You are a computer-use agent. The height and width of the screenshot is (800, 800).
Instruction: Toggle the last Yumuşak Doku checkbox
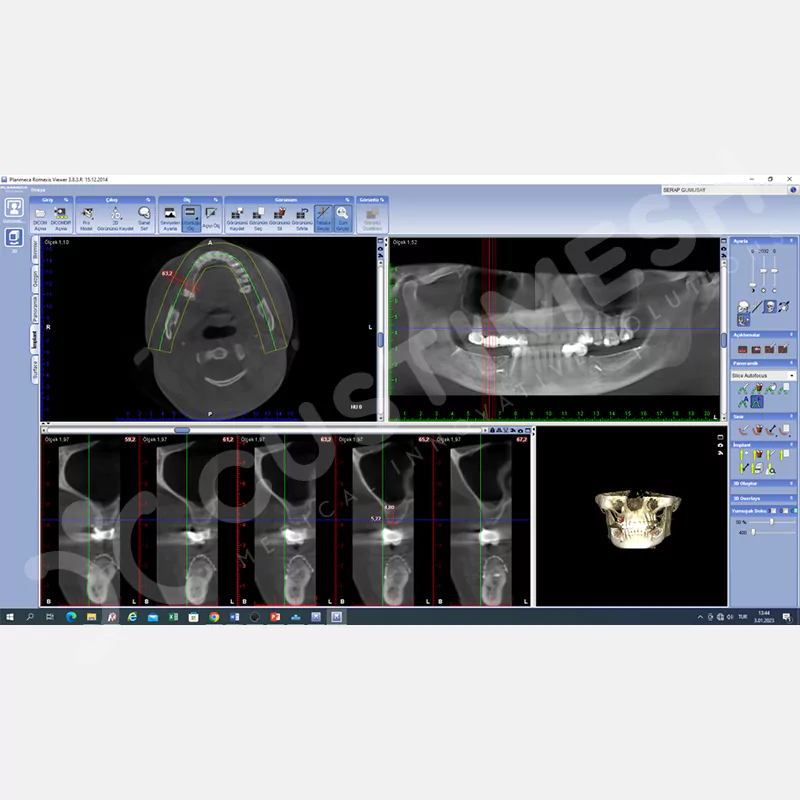[x=794, y=510]
